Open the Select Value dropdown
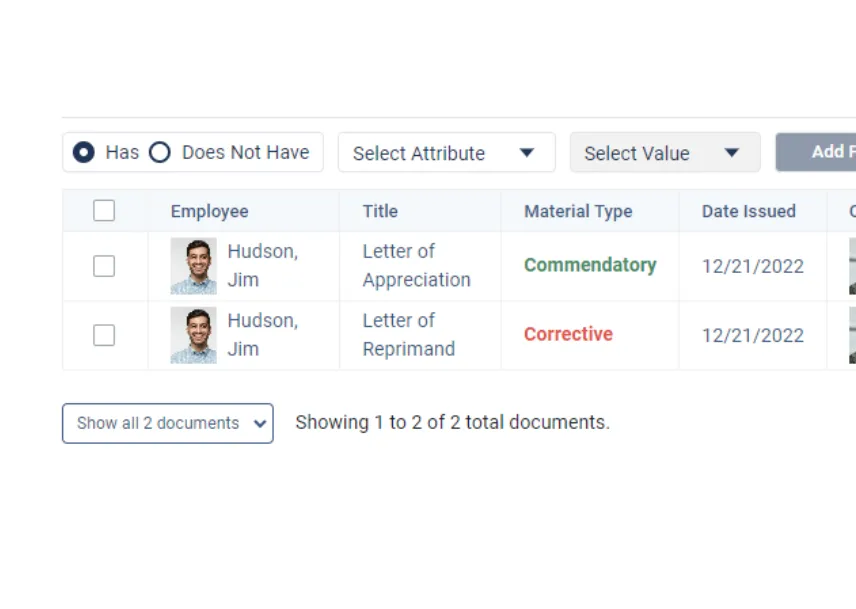Screen dimensions: 856x609 [x=664, y=153]
